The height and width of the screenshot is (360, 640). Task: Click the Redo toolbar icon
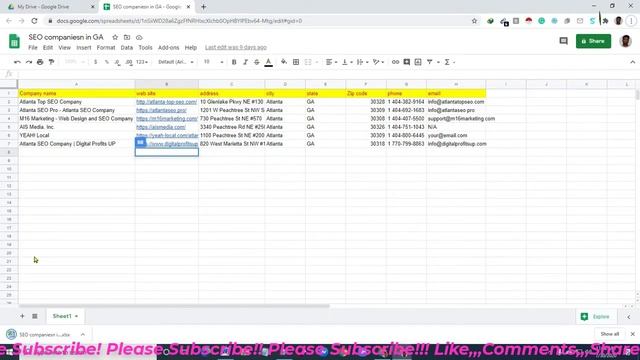(29, 62)
